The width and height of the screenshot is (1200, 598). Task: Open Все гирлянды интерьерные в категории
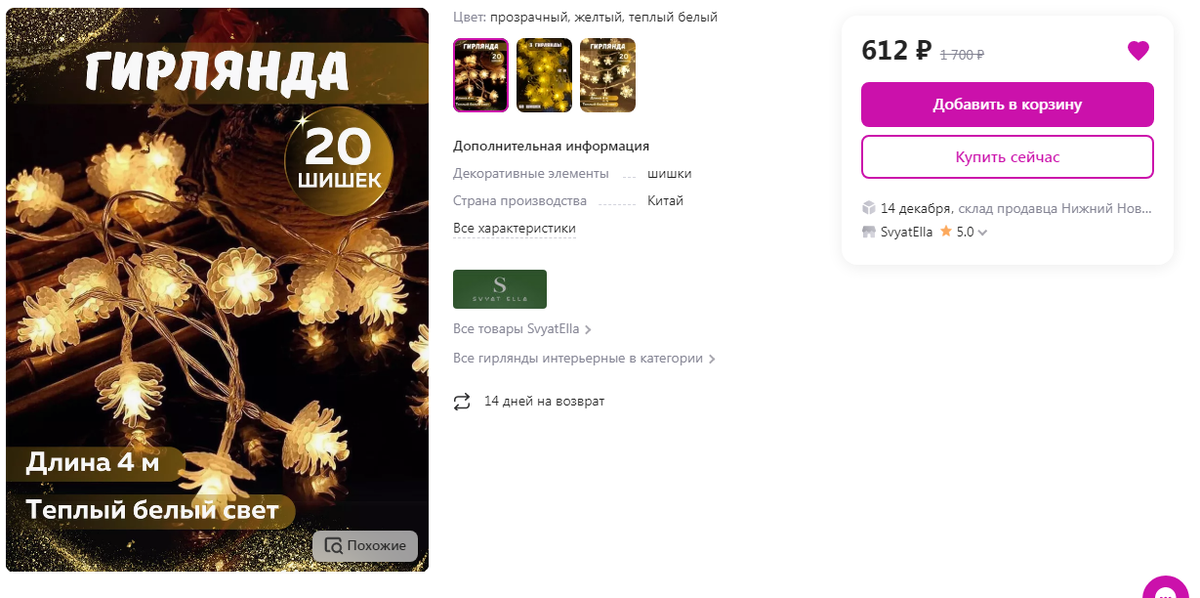pyautogui.click(x=584, y=358)
